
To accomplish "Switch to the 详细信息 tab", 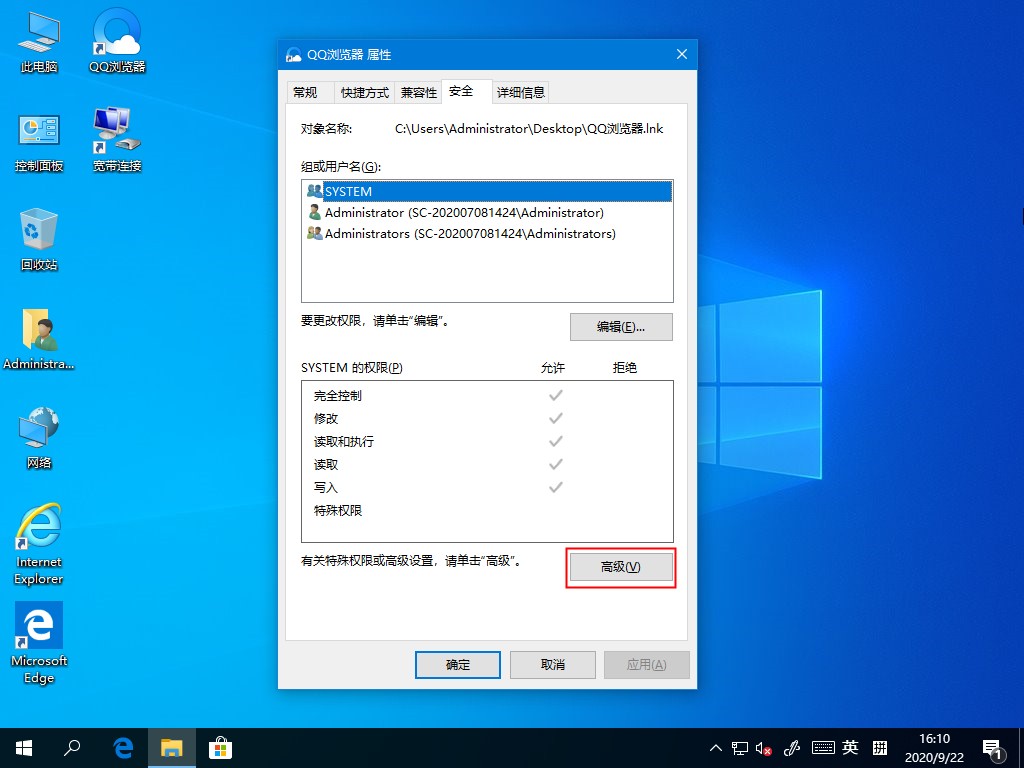I will tap(520, 91).
